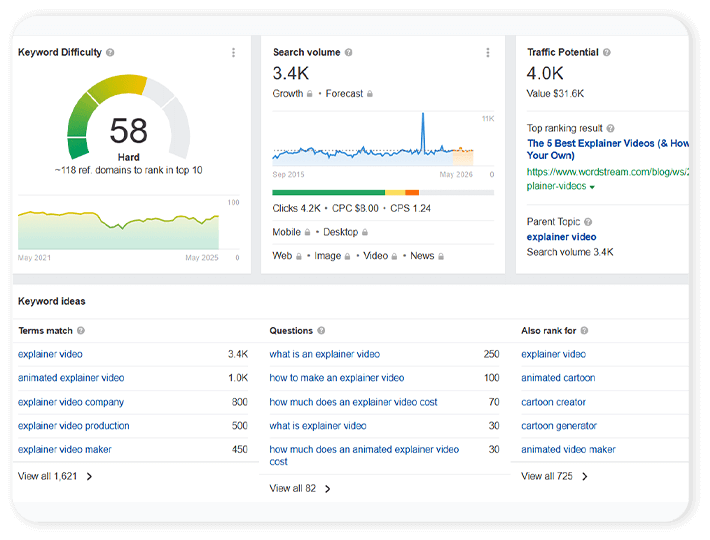Open Terms match keyword explainer video
Viewport: 710px width, 540px height.
[x=50, y=354]
